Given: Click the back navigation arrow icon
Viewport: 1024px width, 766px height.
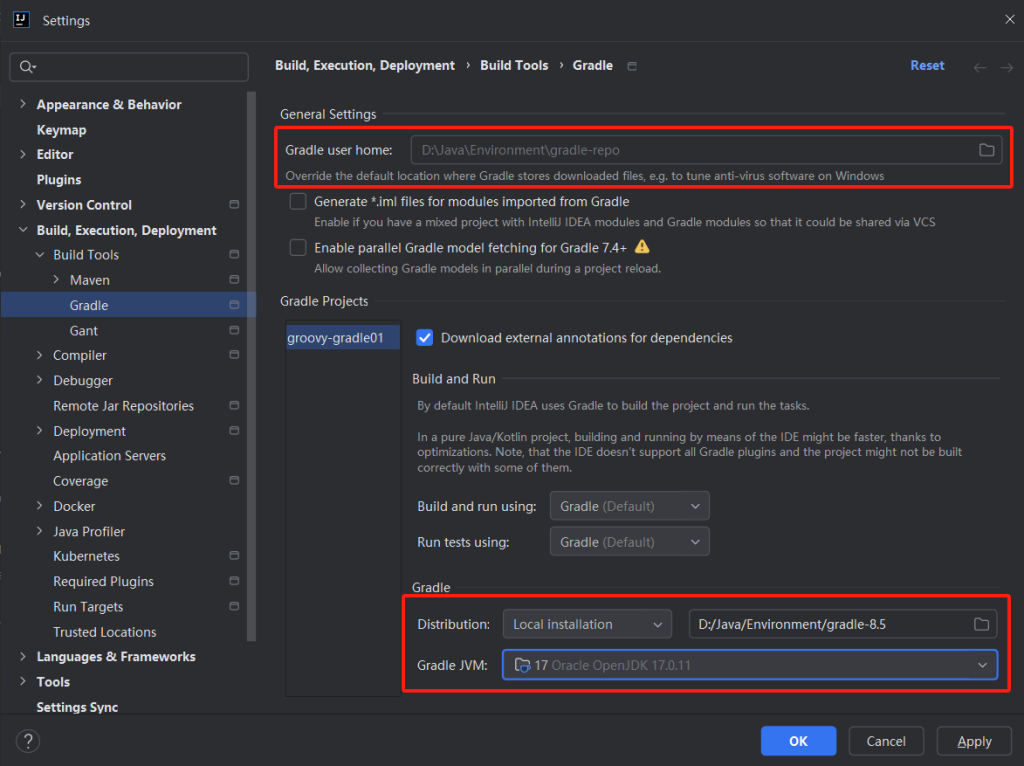Looking at the screenshot, I should (x=980, y=66).
